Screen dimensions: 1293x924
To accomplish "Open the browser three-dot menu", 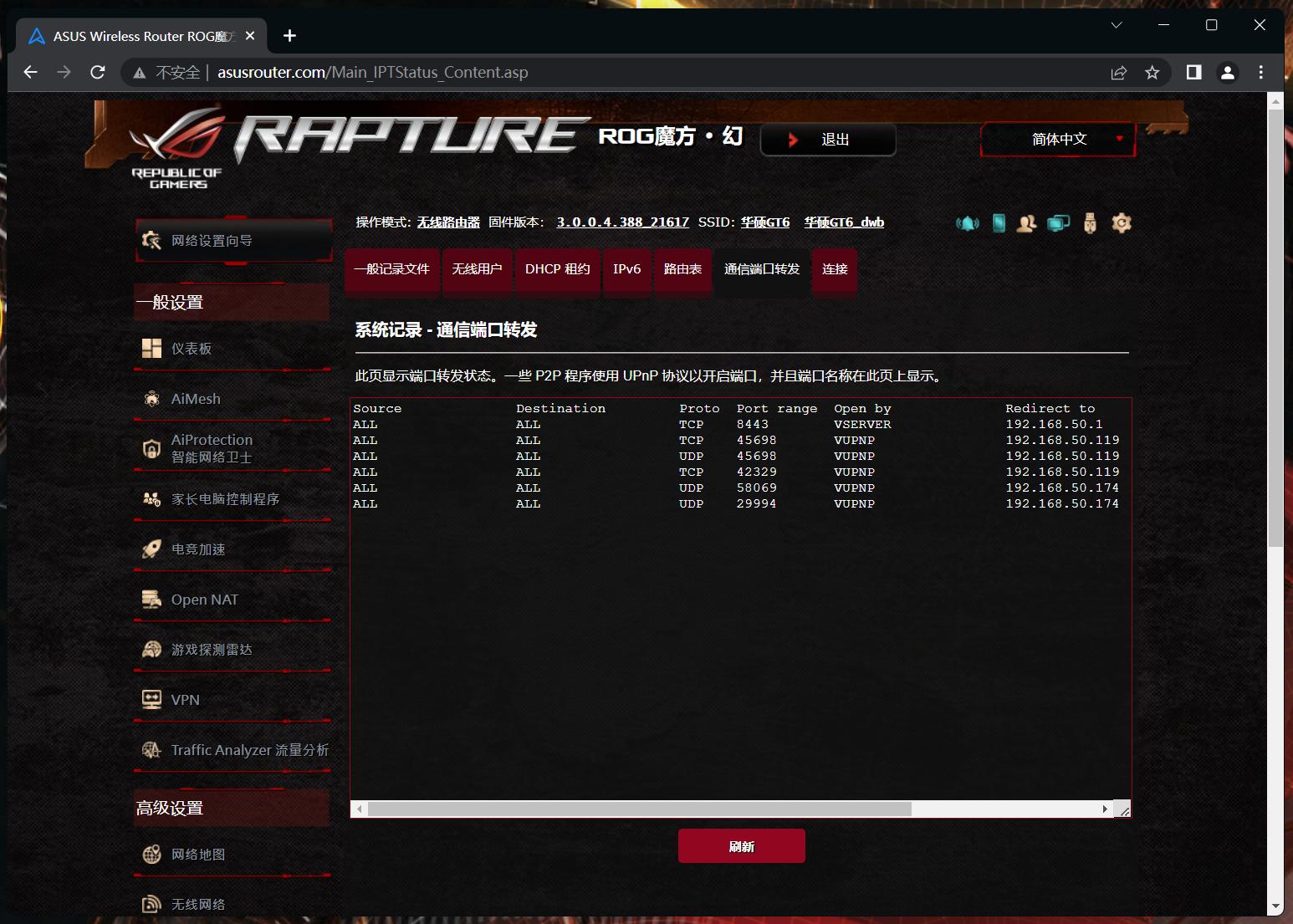I will point(1260,73).
